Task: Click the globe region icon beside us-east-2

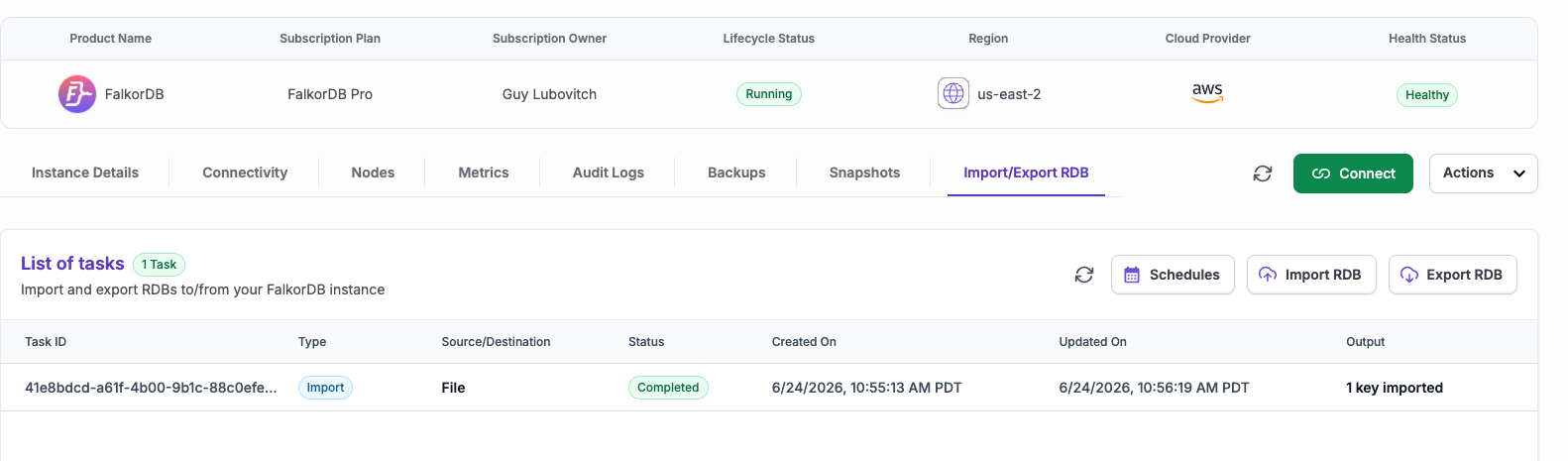Action: pyautogui.click(x=953, y=94)
